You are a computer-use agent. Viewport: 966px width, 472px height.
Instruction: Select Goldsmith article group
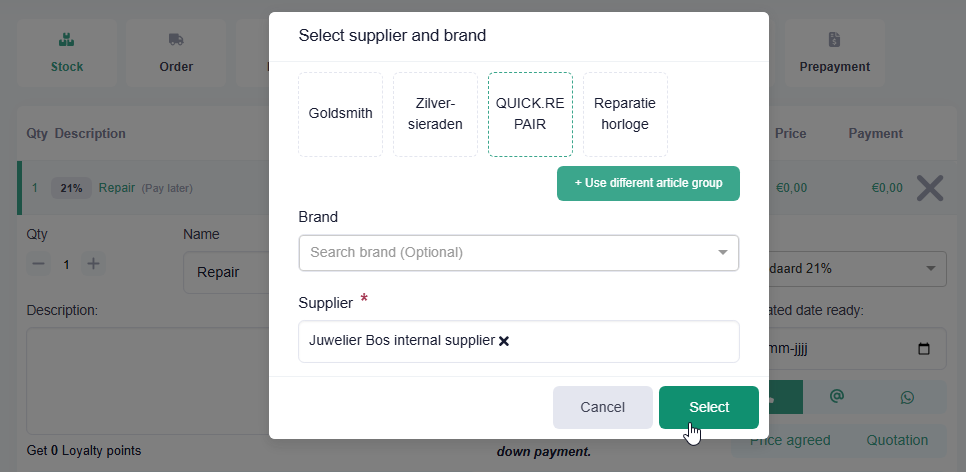340,114
